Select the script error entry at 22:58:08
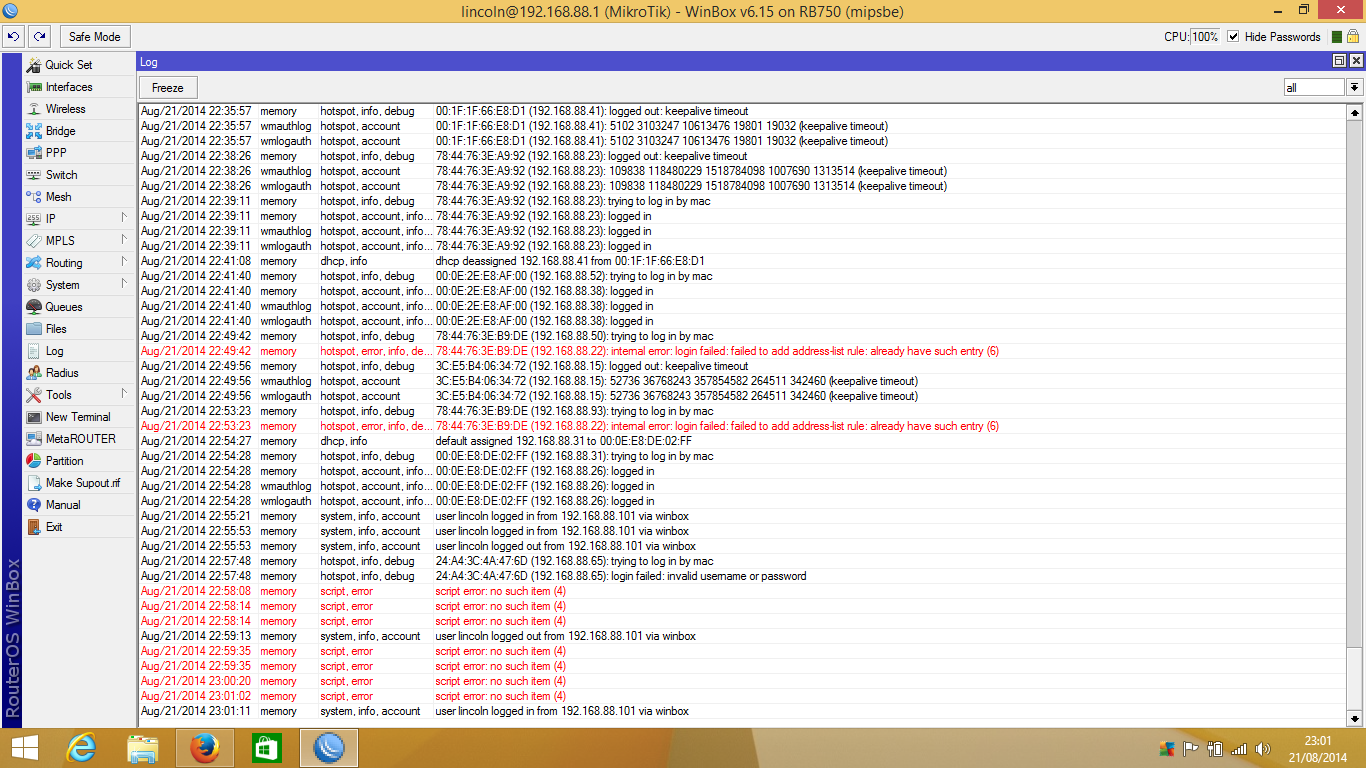The image size is (1366, 768). [x=743, y=591]
